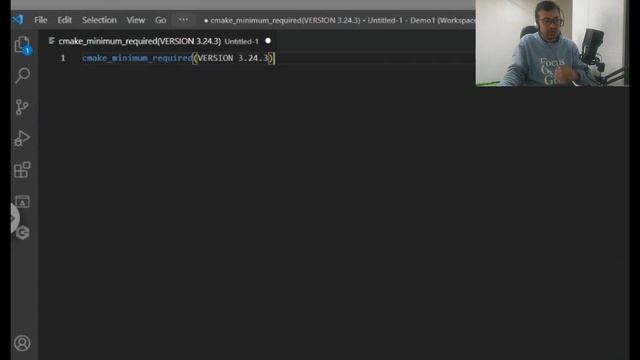Screen dimensions: 640x360
Task: Open Run and Debug view
Action: 22,138
